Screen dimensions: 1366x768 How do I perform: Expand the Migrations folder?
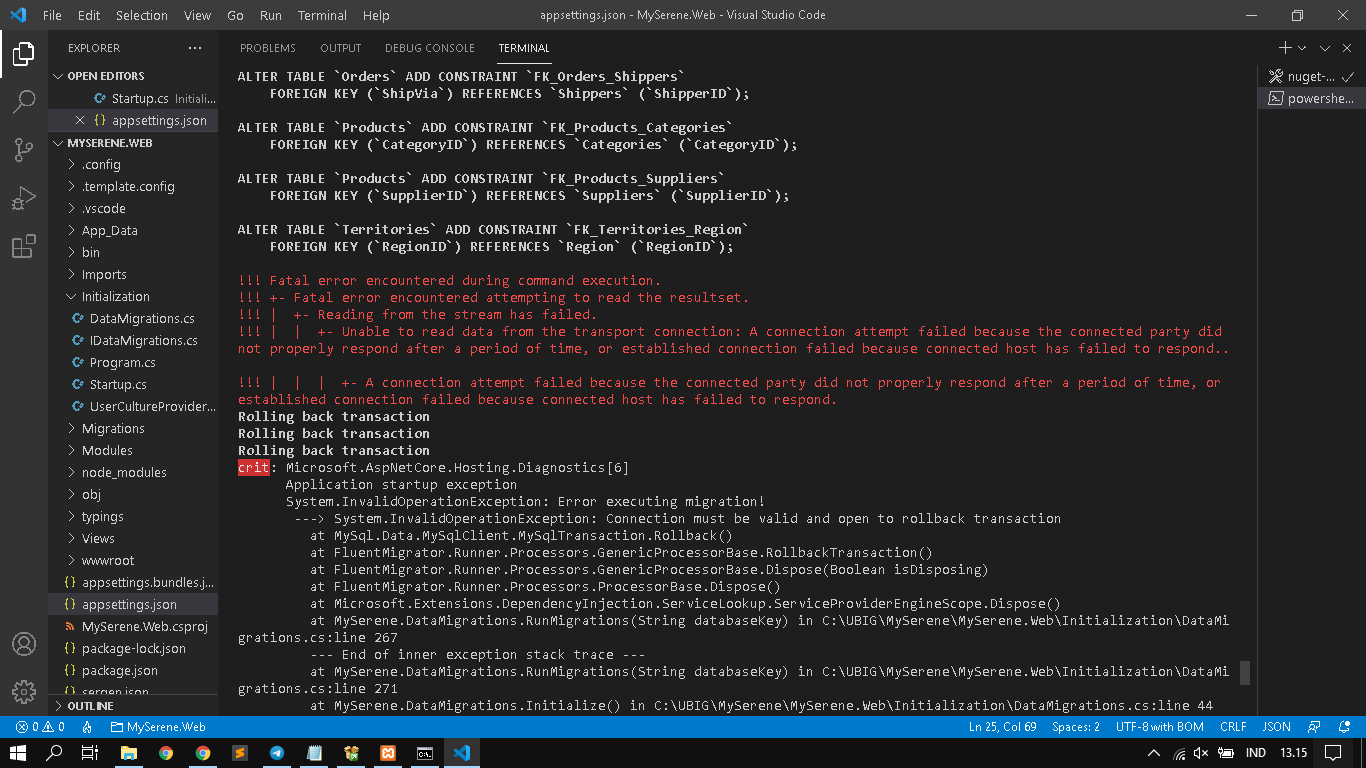[133, 428]
